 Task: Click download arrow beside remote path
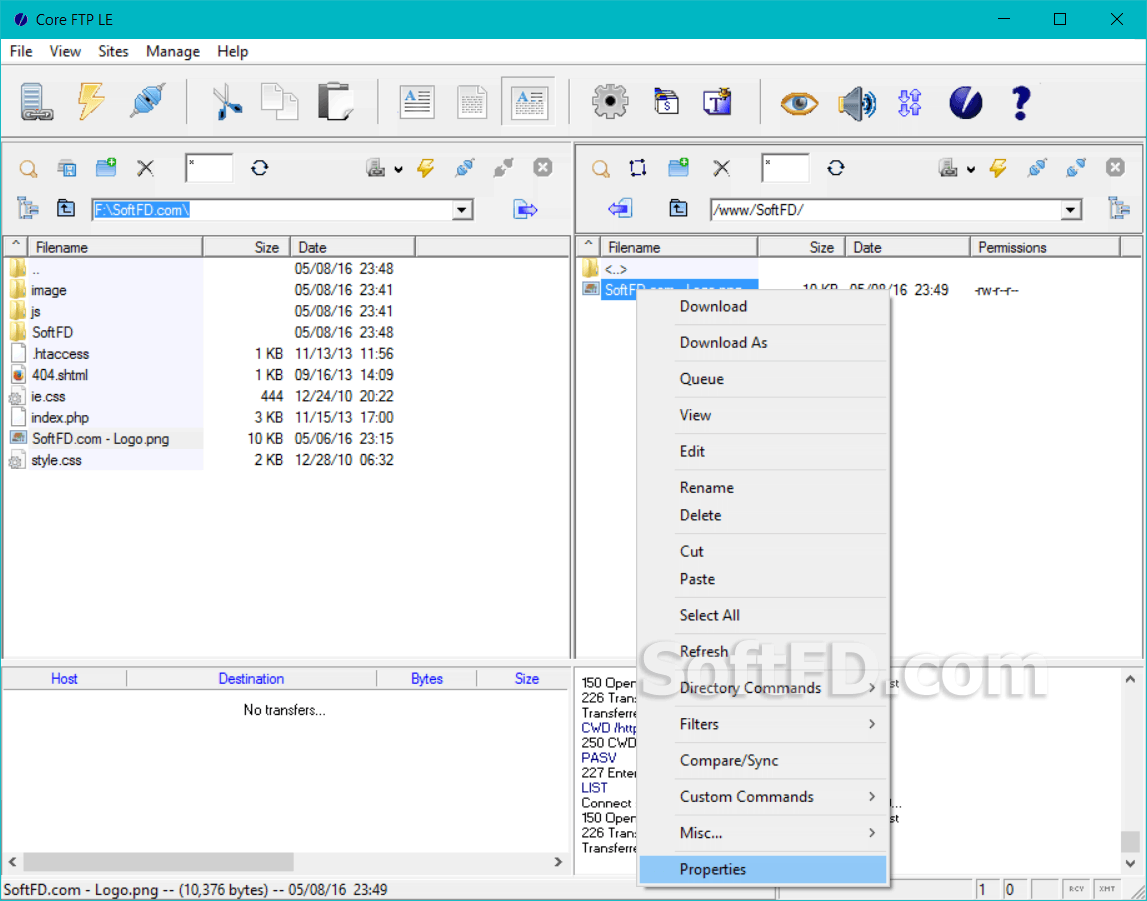[x=620, y=209]
